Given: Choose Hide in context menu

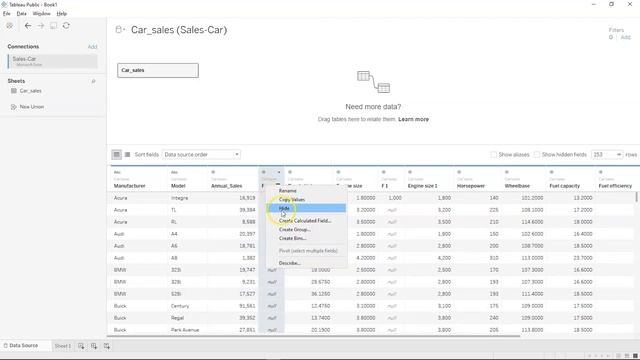Looking at the screenshot, I should click(306, 208).
